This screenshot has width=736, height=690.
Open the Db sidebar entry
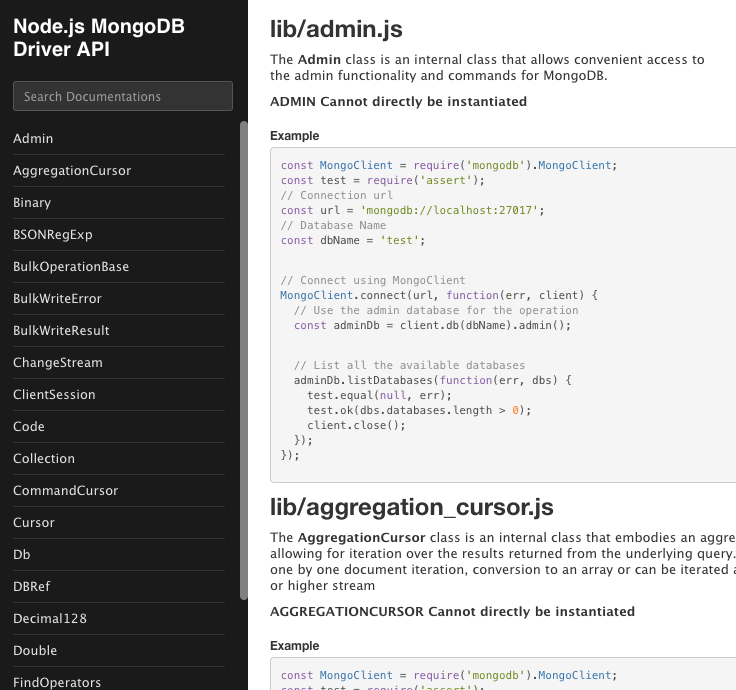click(22, 555)
